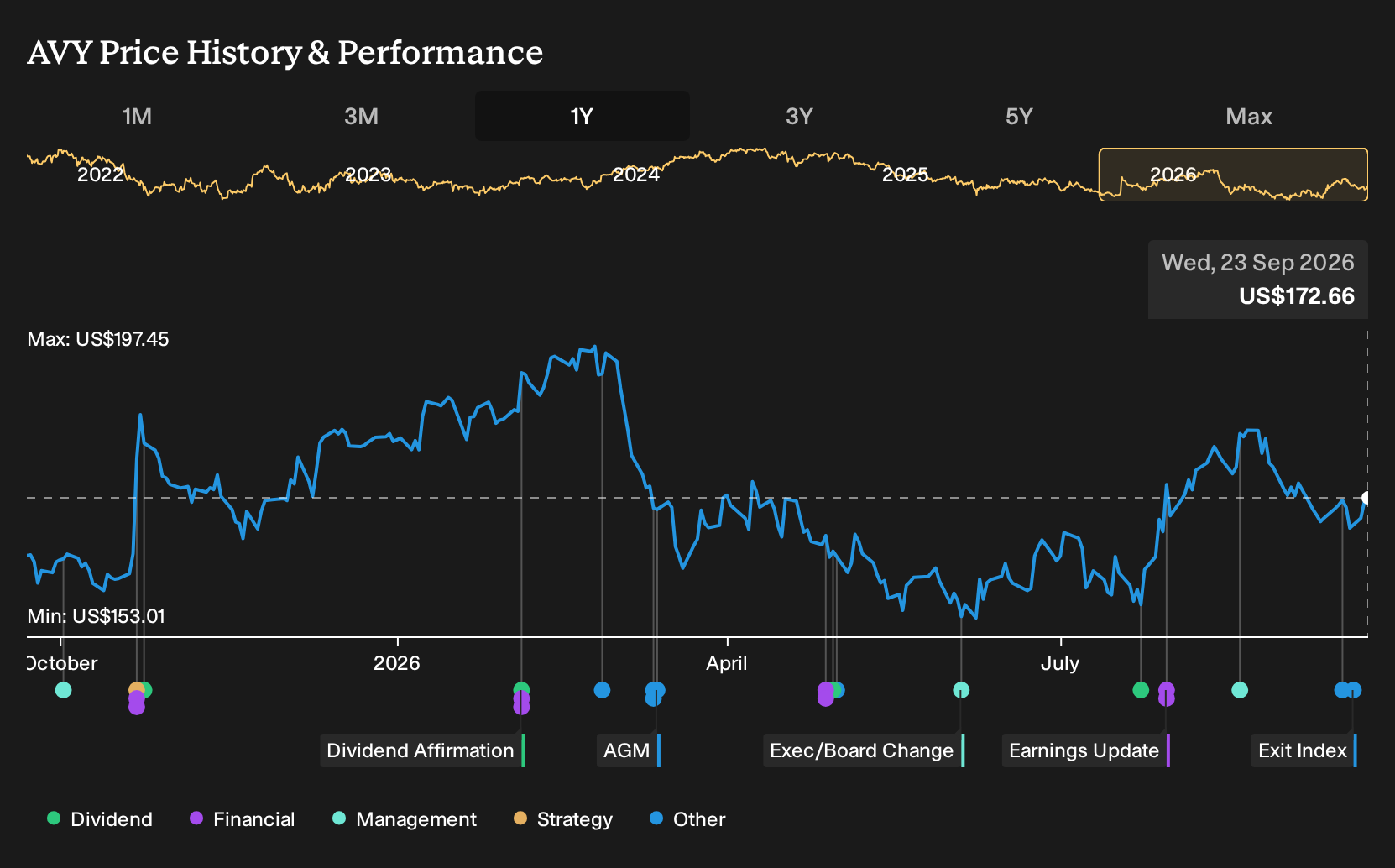Click the October Management event marker

point(63,690)
